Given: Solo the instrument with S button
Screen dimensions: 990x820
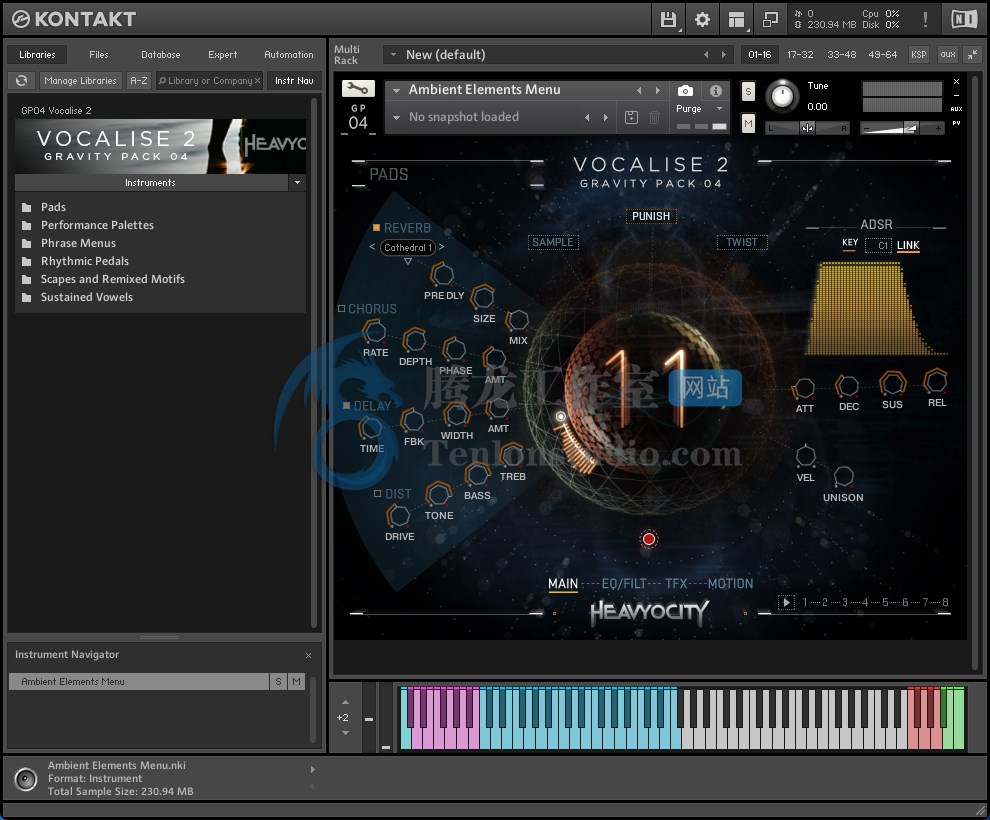Looking at the screenshot, I should click(x=748, y=92).
